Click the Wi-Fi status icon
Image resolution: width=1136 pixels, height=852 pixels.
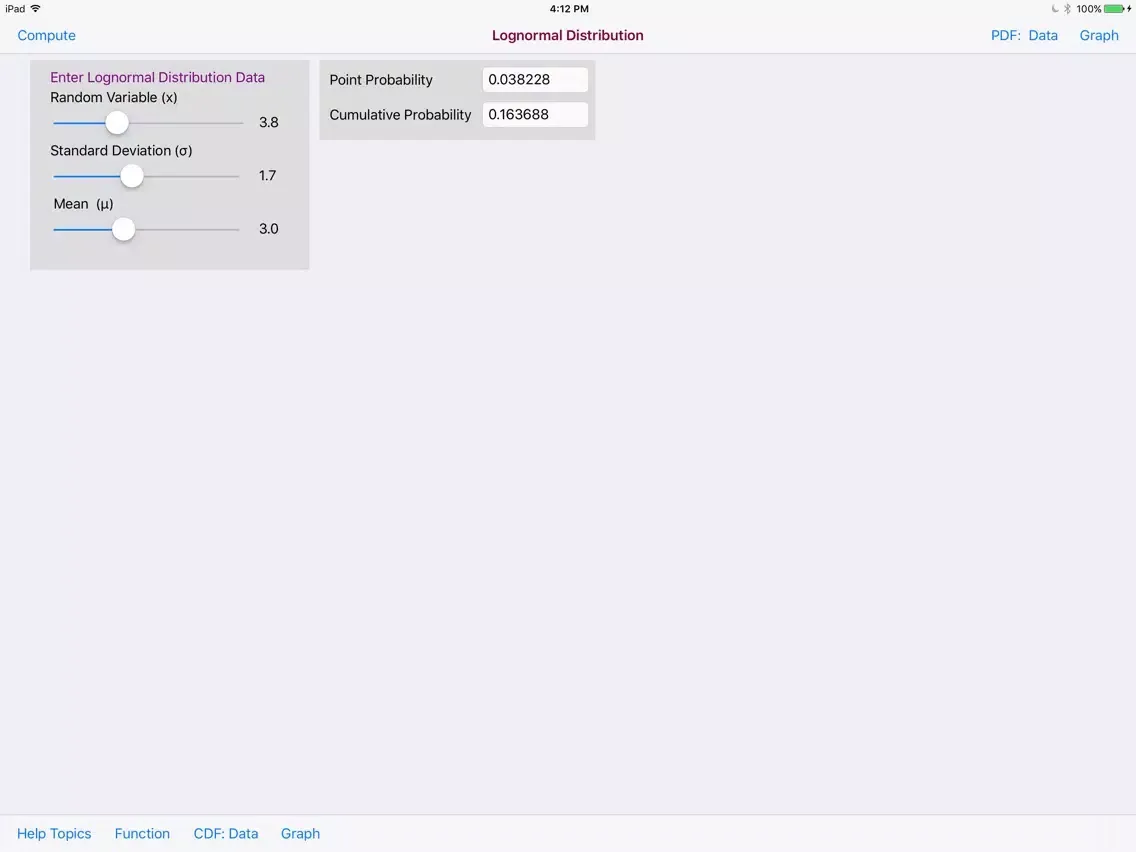36,9
